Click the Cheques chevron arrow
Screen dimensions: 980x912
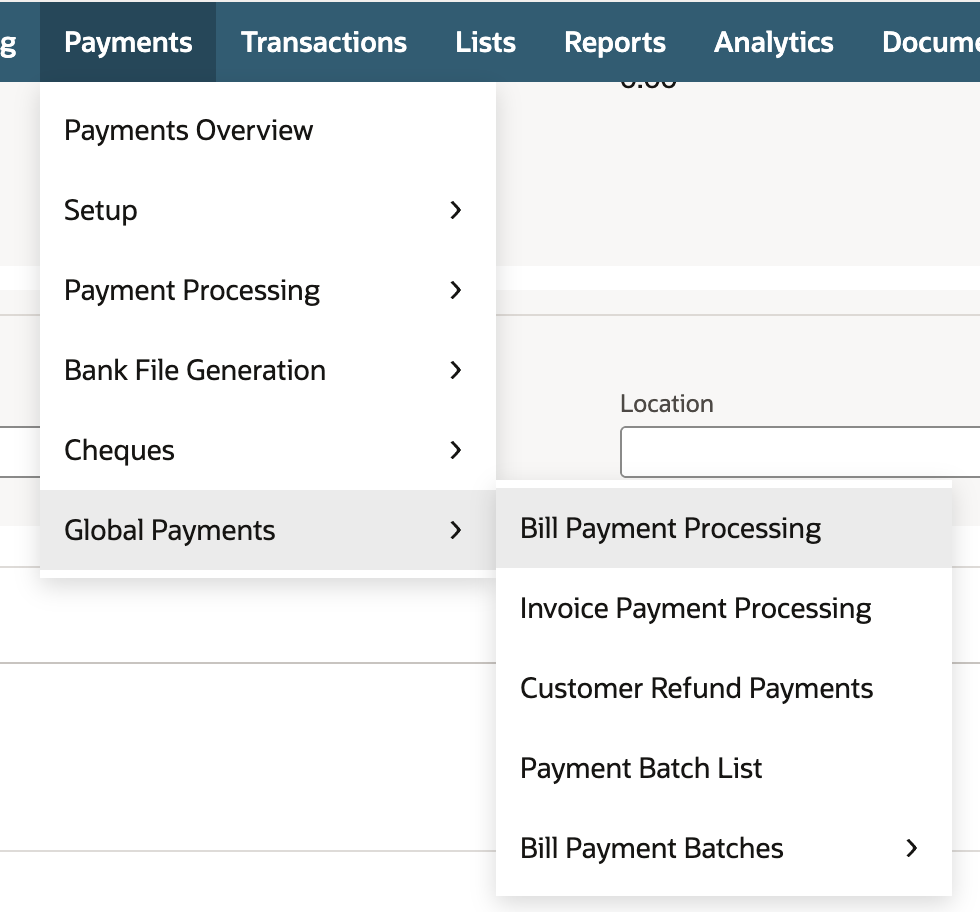point(456,450)
